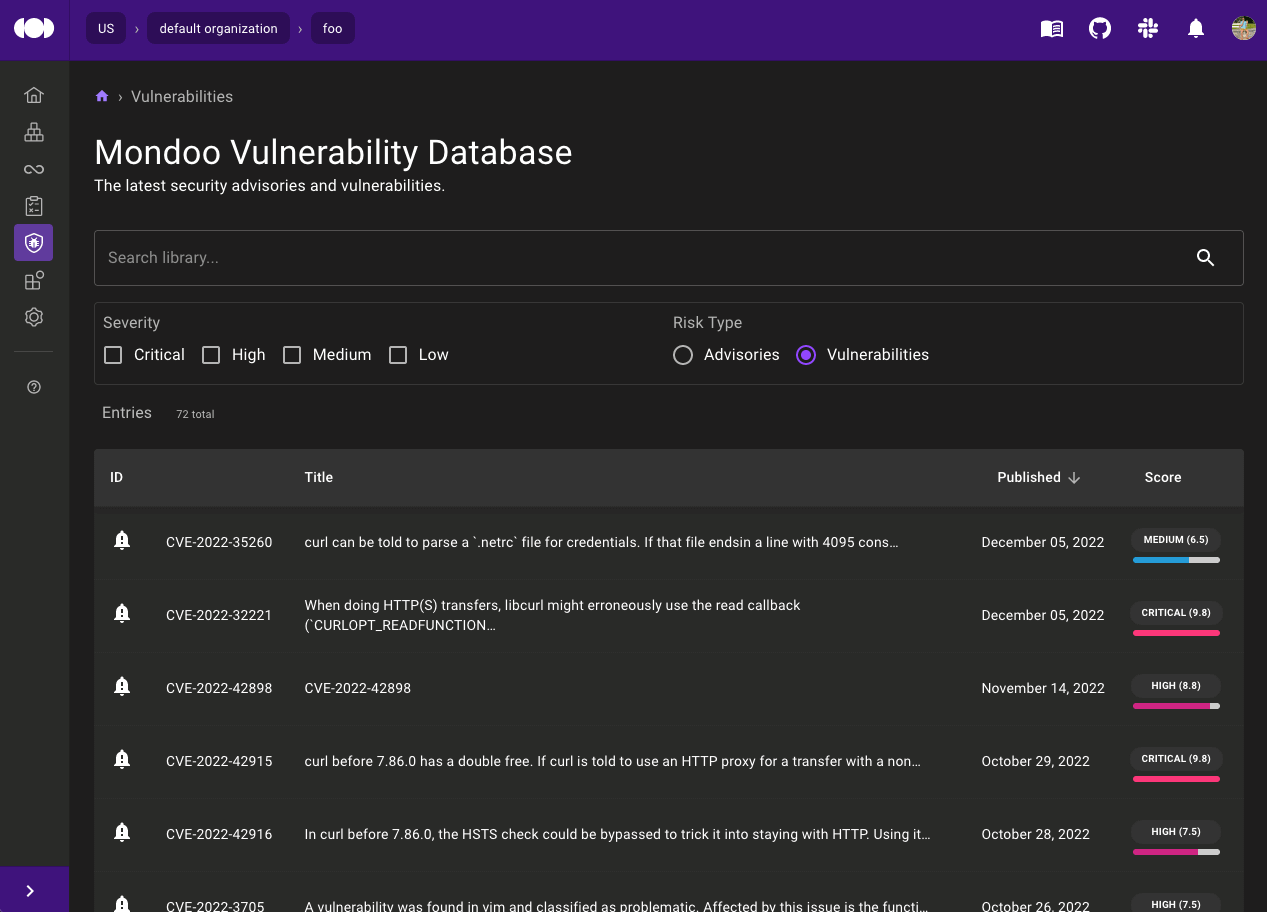Open the GitHub icon in the top bar
Viewport: 1267px width, 912px height.
pos(1099,28)
